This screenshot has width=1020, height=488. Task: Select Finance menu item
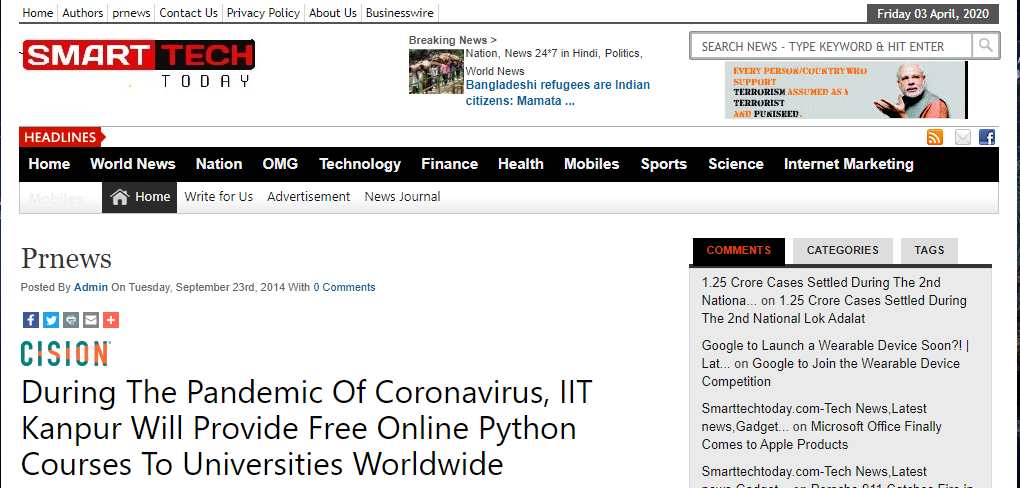[x=450, y=164]
